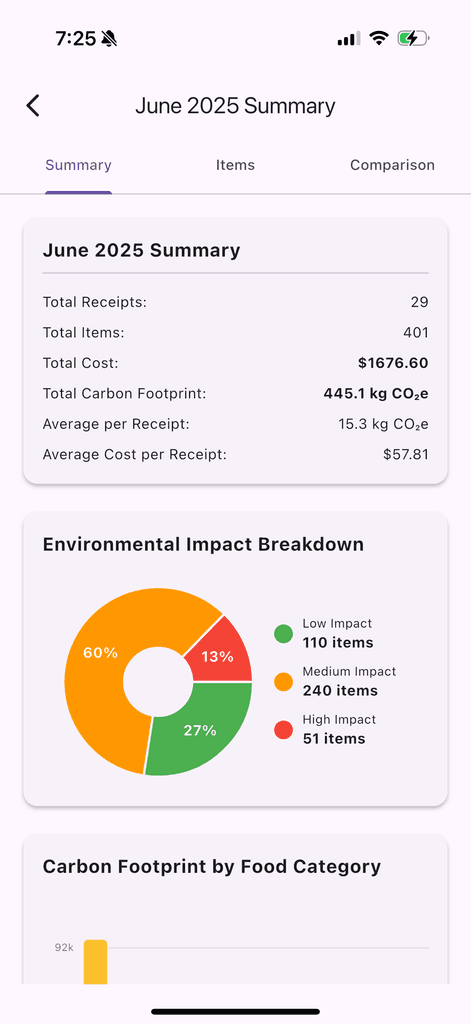Image resolution: width=471 pixels, height=1024 pixels.
Task: Open the Comparison tab
Action: 392,165
